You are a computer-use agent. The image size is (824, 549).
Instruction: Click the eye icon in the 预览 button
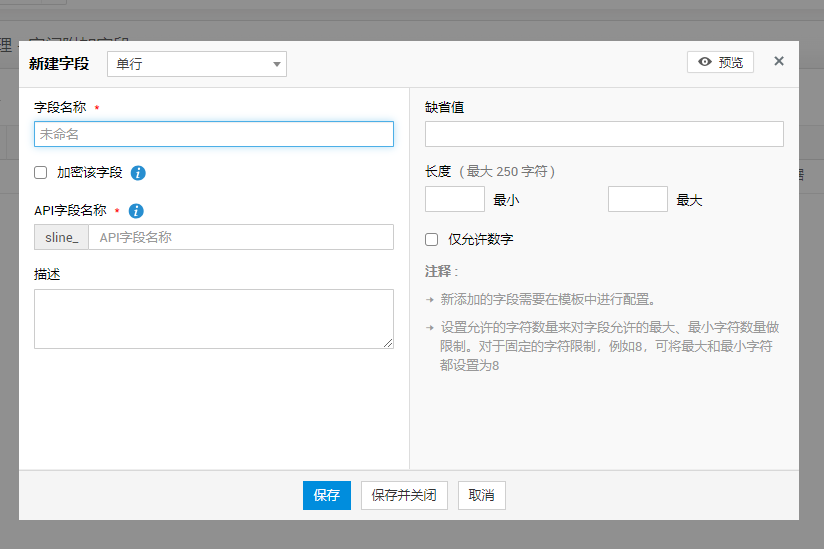coord(705,62)
